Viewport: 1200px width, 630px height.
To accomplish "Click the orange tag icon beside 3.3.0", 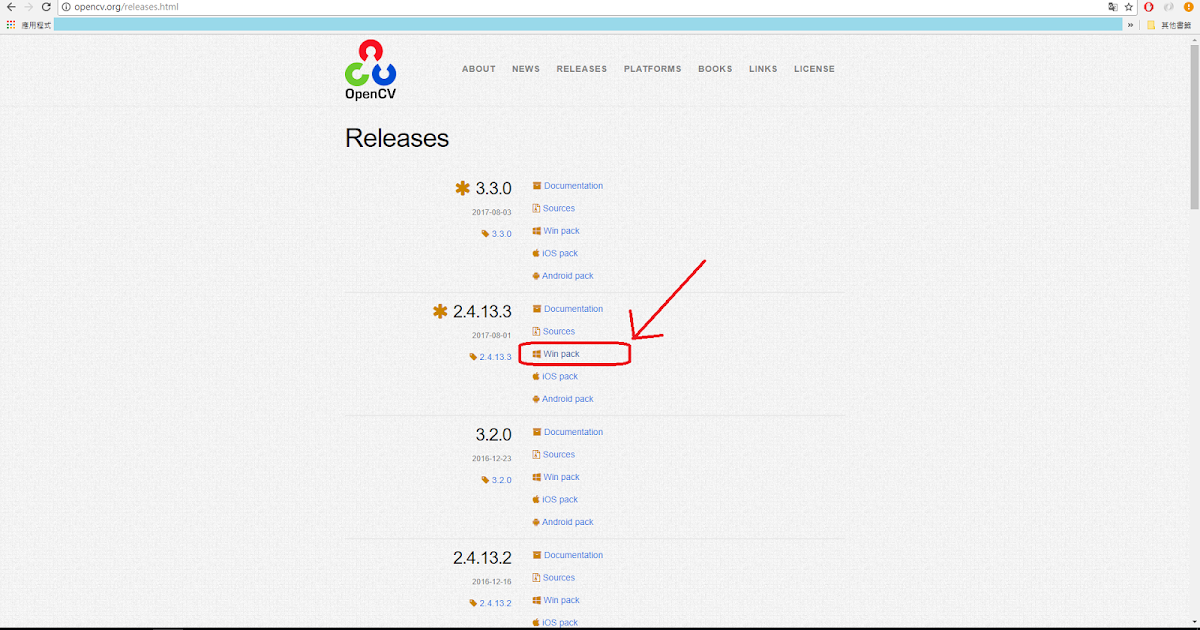I will point(485,232).
